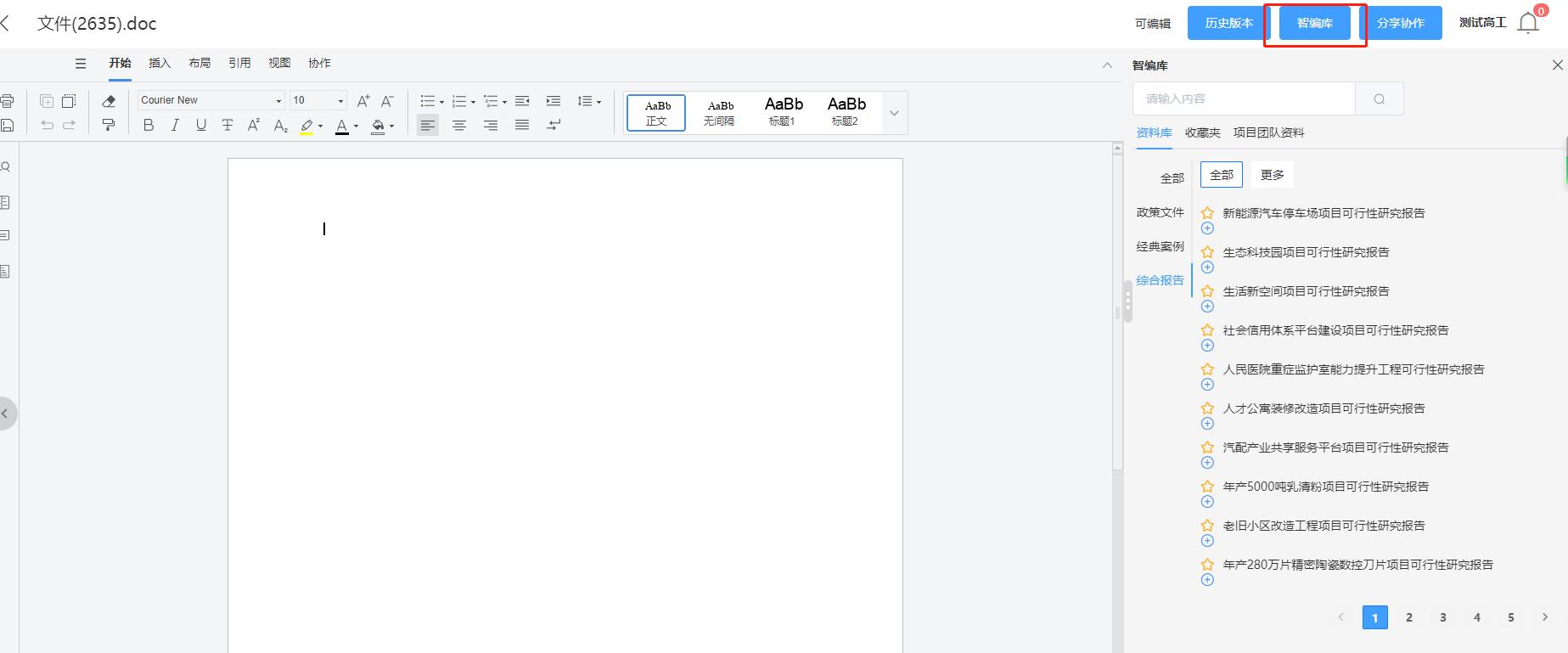
Task: Click the 更多 filter button
Action: [1273, 175]
